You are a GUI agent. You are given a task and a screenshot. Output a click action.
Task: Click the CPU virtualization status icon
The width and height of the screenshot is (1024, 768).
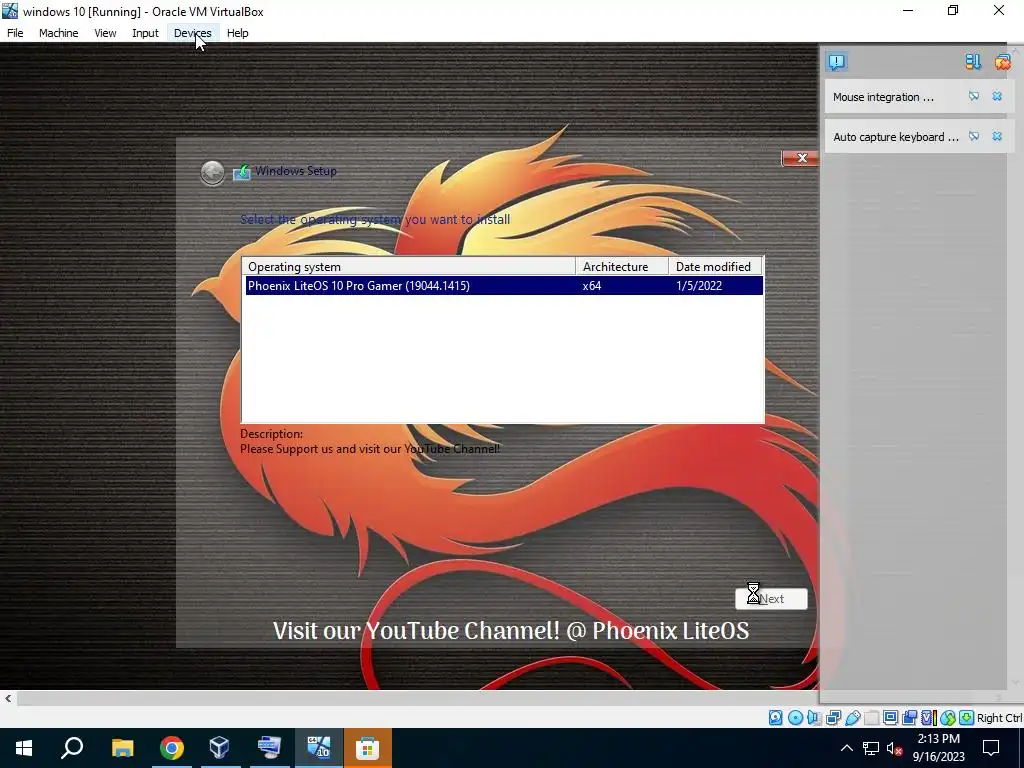pyautogui.click(x=928, y=718)
